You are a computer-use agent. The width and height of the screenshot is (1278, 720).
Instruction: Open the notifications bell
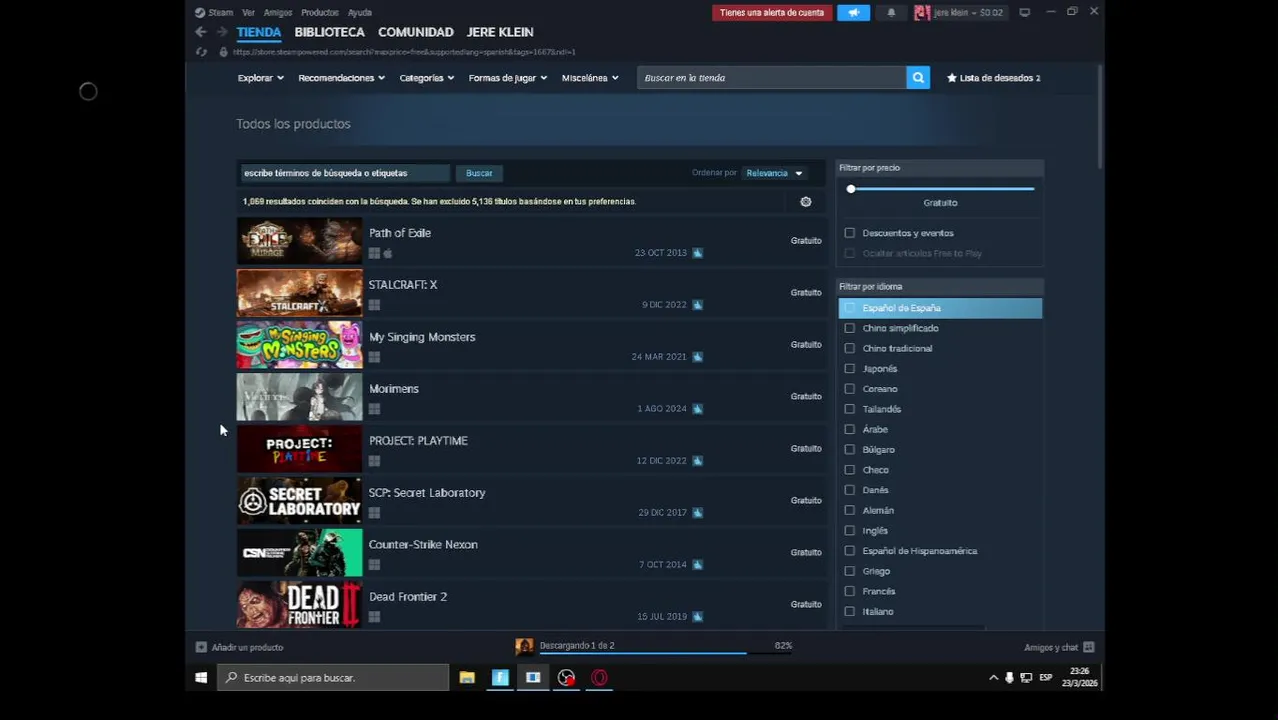click(891, 13)
